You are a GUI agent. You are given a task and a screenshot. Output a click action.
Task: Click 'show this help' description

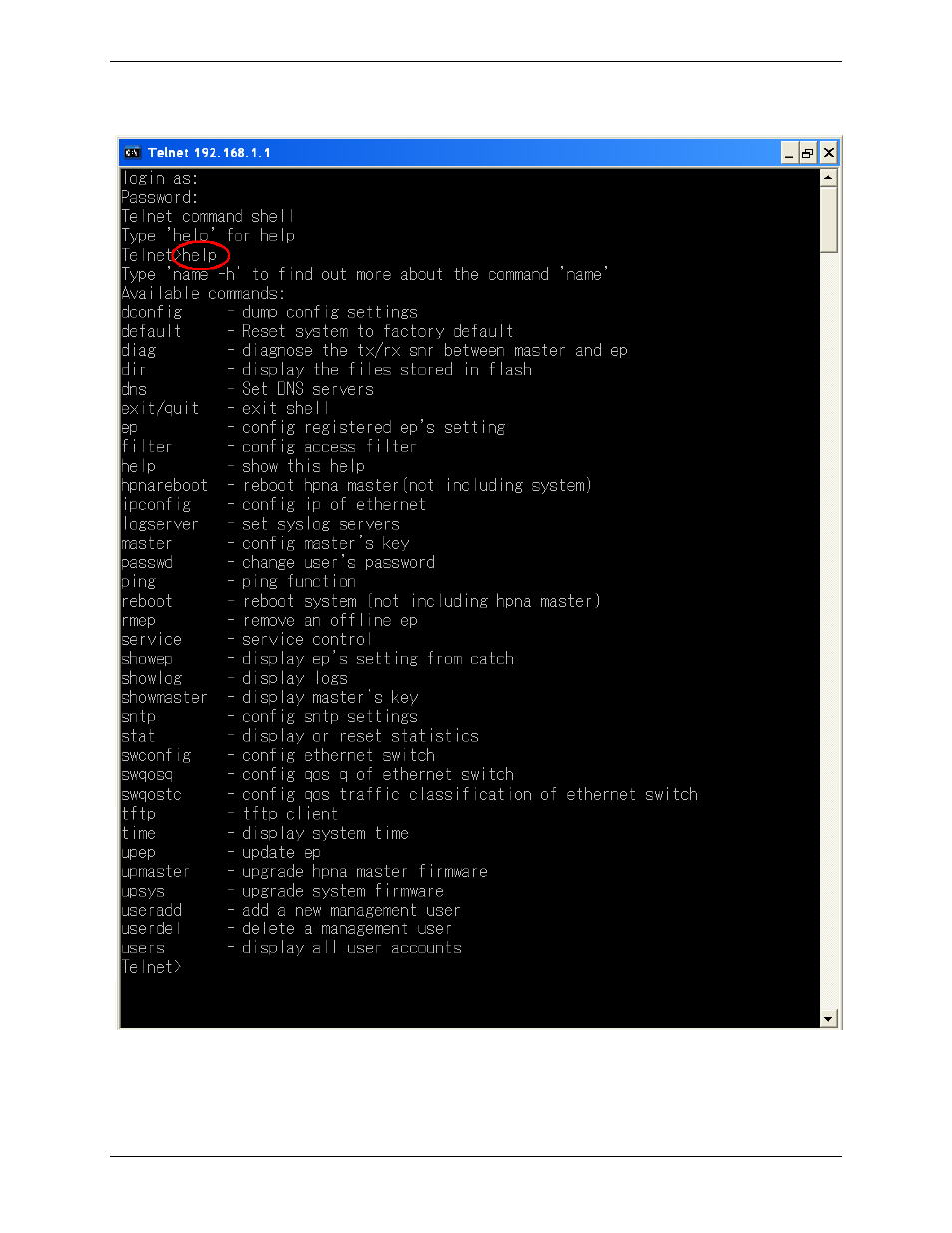click(304, 467)
